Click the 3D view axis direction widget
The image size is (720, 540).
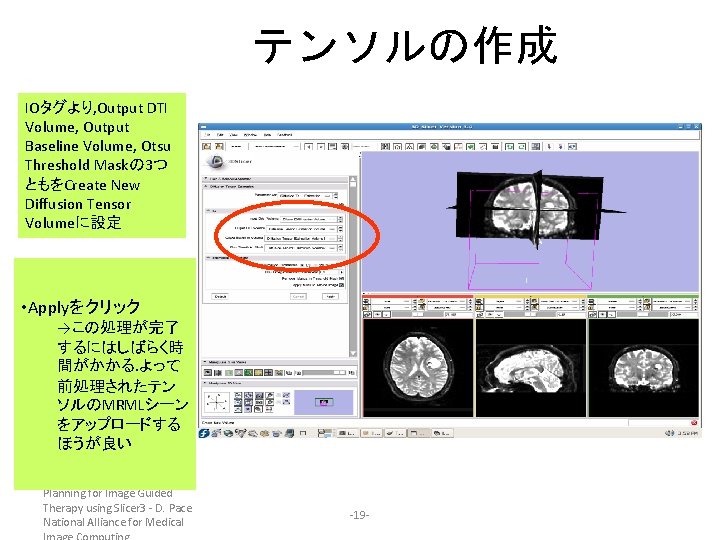click(x=216, y=402)
